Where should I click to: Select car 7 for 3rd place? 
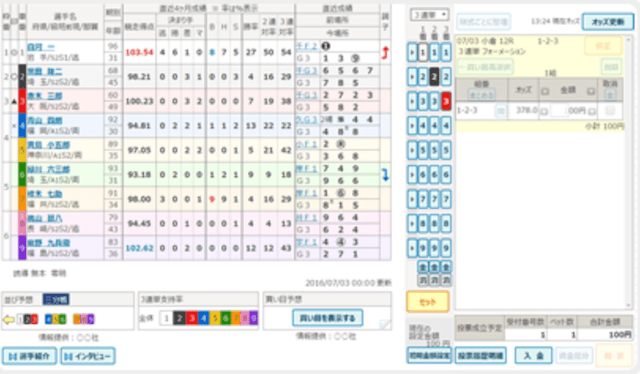point(446,199)
